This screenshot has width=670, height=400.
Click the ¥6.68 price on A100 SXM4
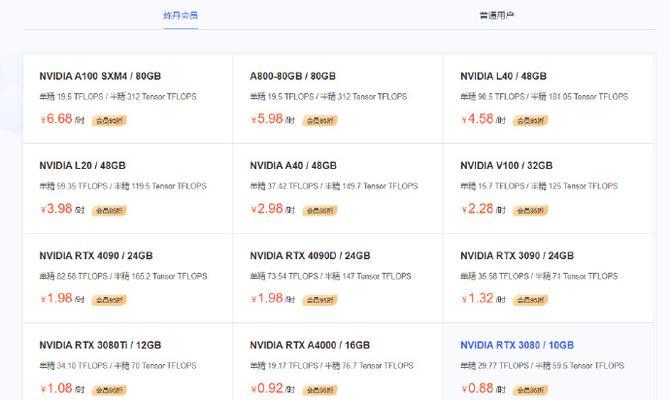pos(56,119)
